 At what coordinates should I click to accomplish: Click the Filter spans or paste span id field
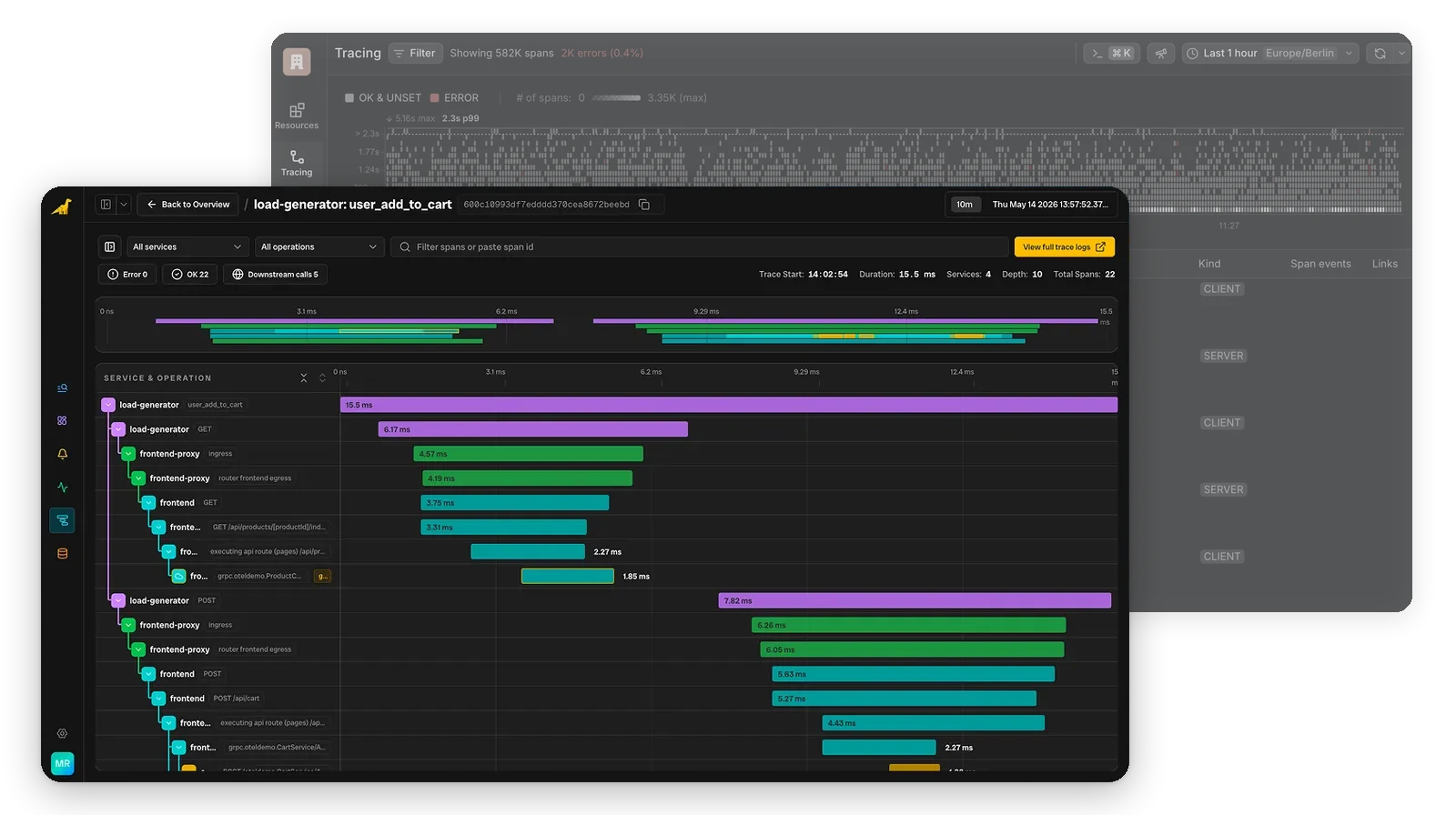[700, 247]
